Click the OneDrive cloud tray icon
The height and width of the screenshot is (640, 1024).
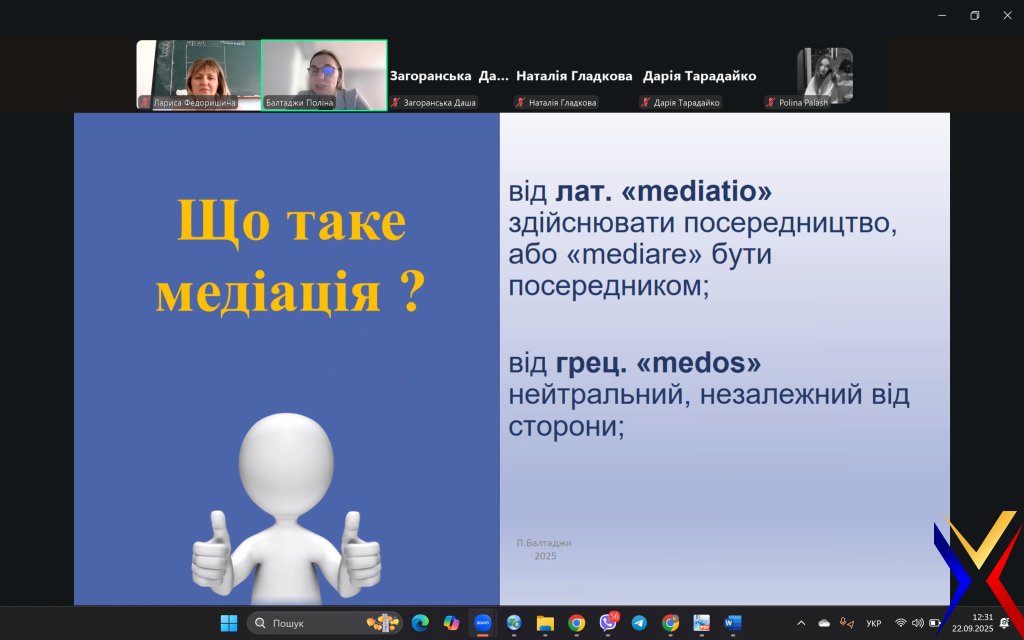click(x=824, y=623)
